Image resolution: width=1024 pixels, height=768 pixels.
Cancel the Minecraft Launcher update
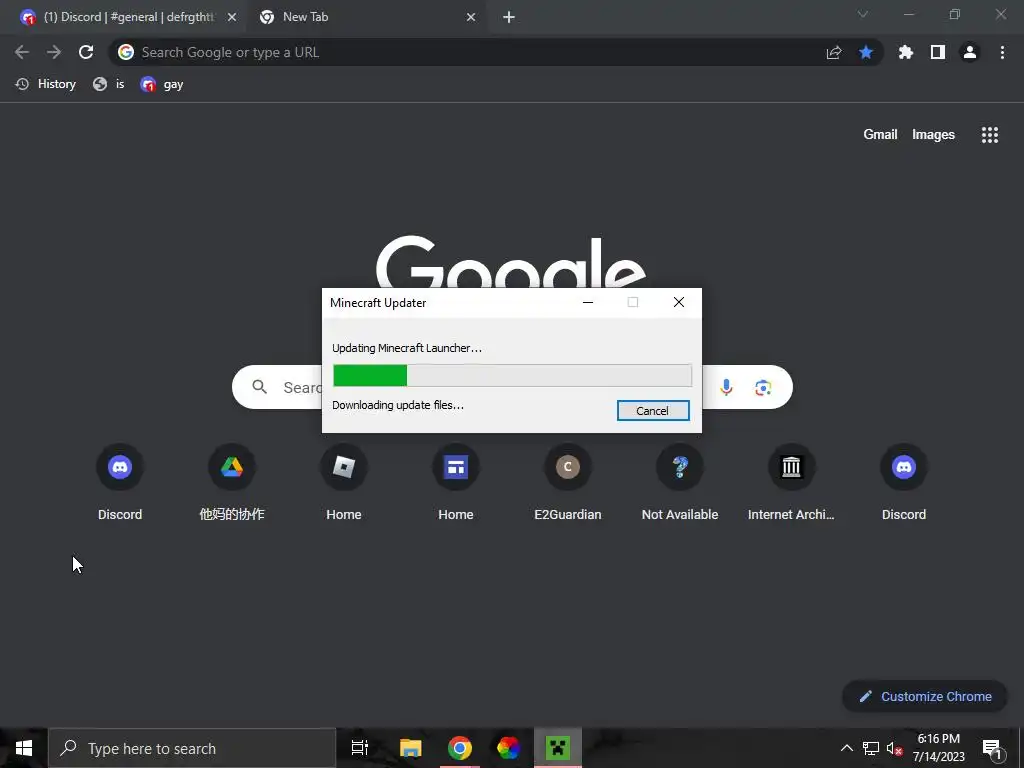coord(652,411)
